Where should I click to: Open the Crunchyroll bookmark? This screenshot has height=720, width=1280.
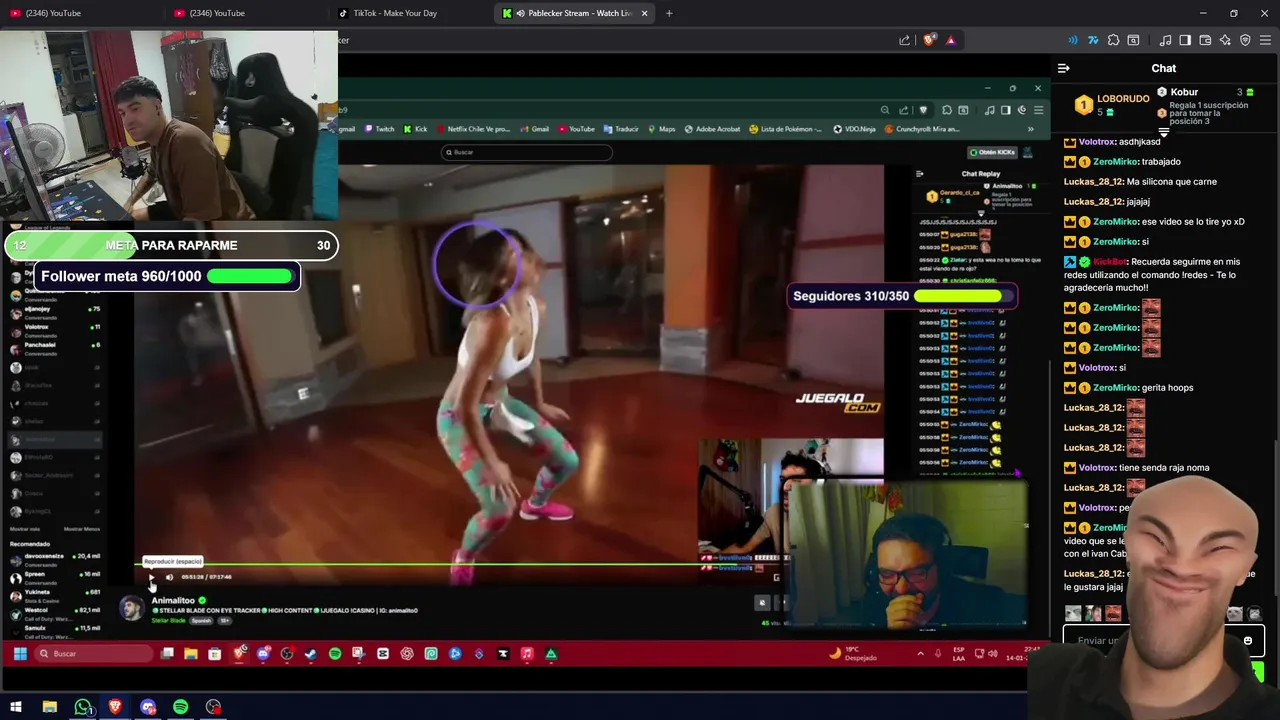coord(921,129)
